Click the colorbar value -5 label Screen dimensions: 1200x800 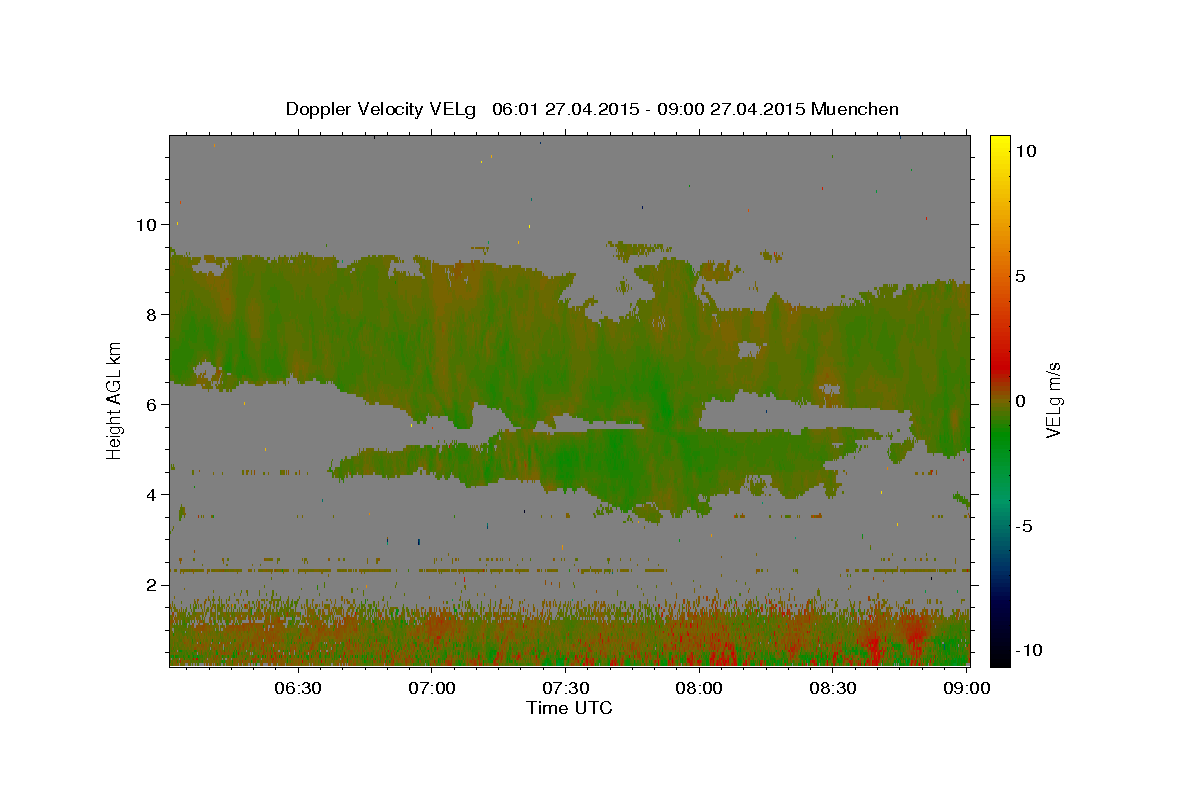pyautogui.click(x=1025, y=526)
